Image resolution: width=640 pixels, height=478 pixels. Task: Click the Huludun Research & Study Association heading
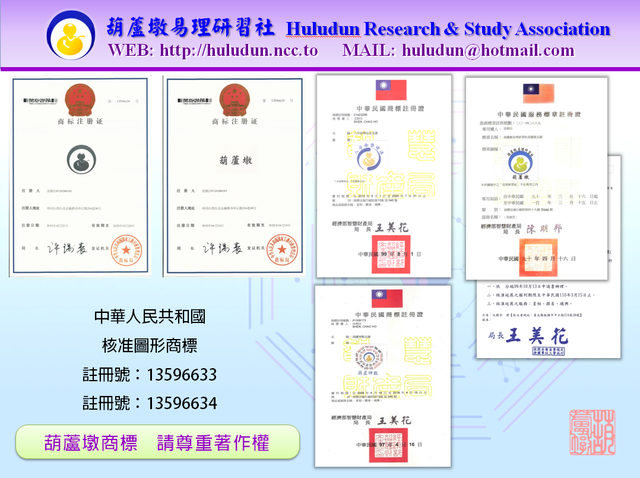(448, 29)
